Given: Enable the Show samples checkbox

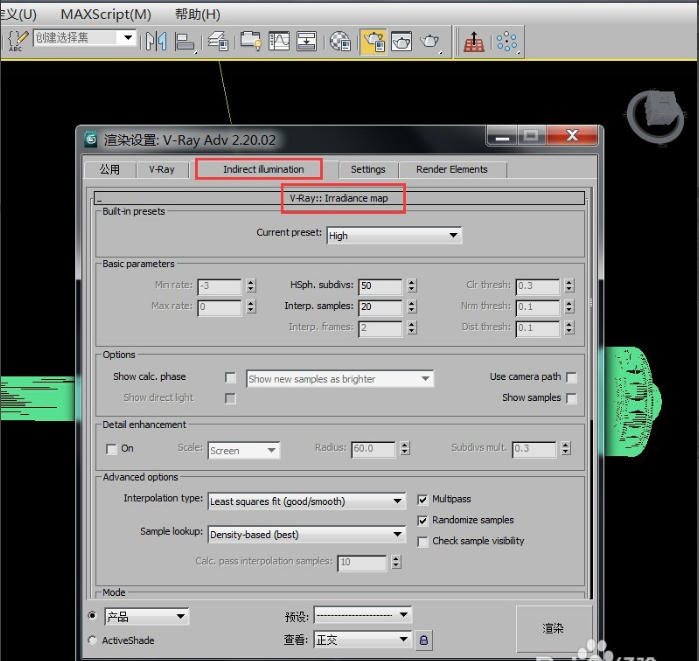Looking at the screenshot, I should 571,398.
